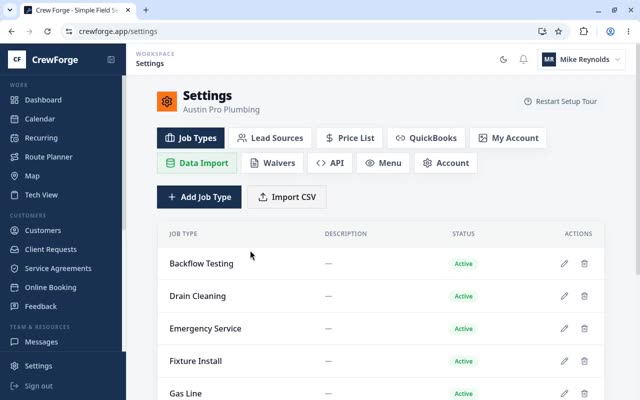Viewport: 640px width, 400px height.
Task: Edit the Emergency Service job type
Action: tap(564, 329)
